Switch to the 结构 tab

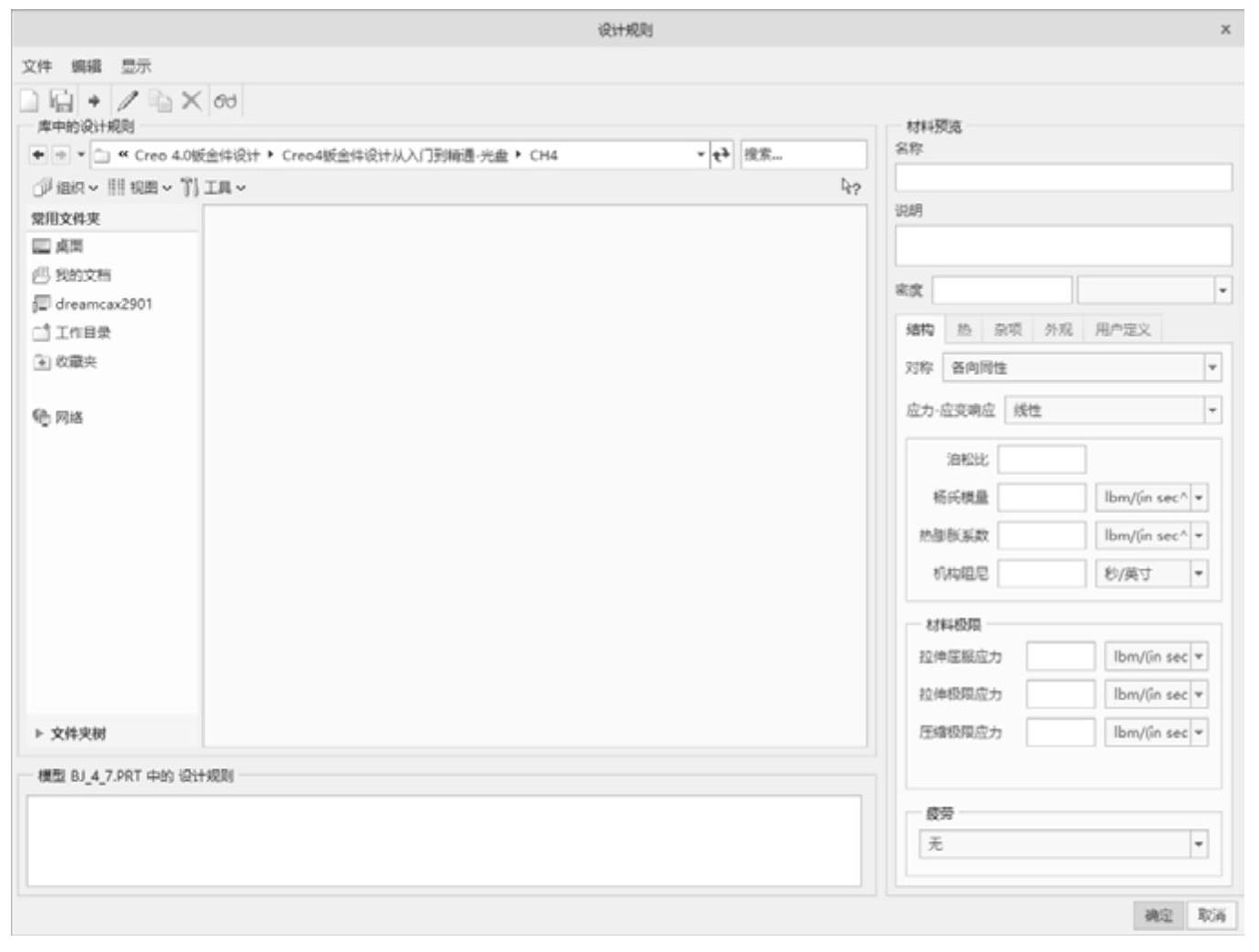tap(919, 329)
